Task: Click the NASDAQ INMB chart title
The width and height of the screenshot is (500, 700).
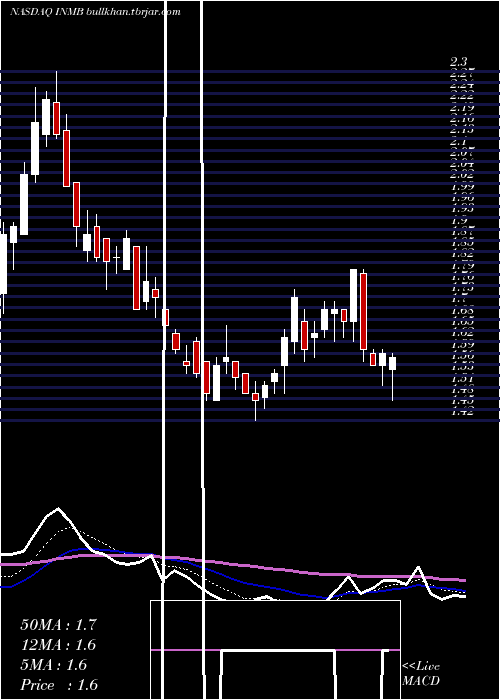Action: pos(95,12)
